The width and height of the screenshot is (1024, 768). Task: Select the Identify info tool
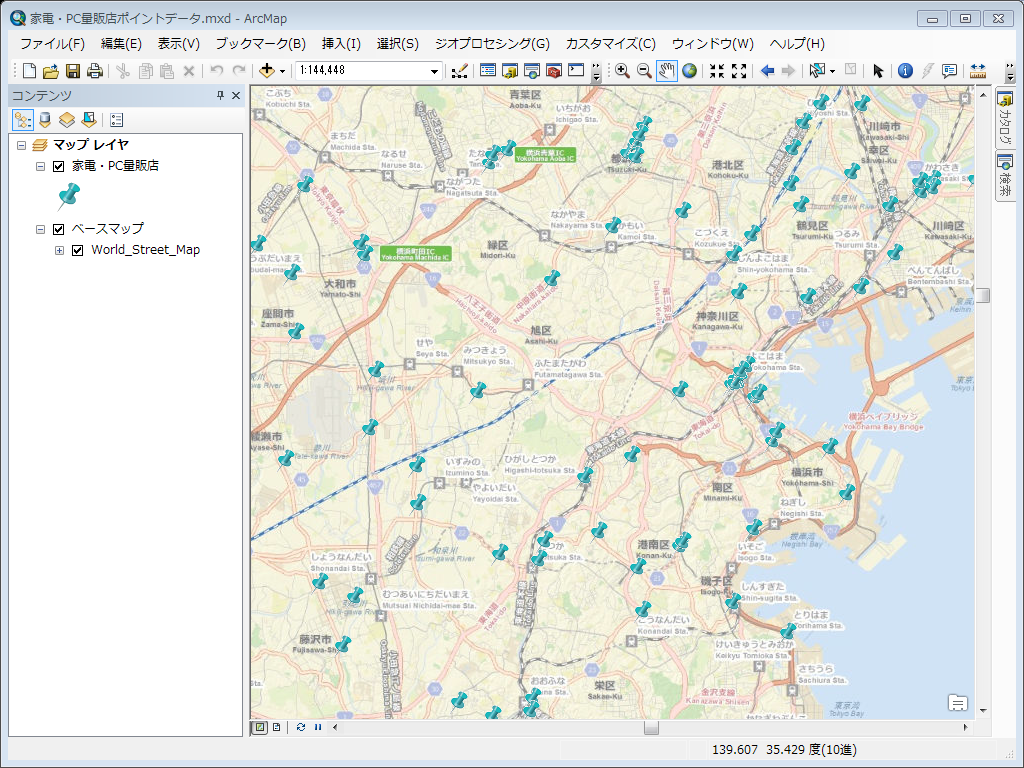click(x=905, y=71)
